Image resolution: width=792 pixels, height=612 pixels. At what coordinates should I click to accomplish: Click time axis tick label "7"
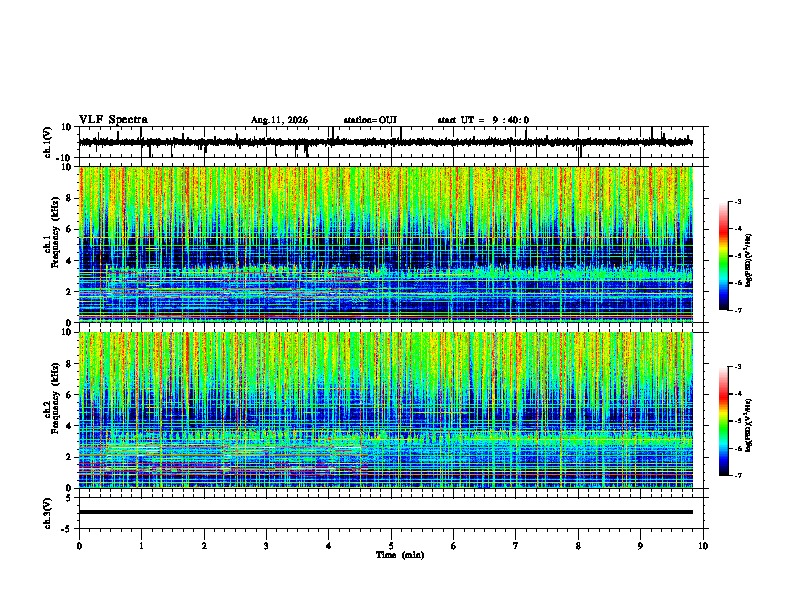tap(516, 546)
